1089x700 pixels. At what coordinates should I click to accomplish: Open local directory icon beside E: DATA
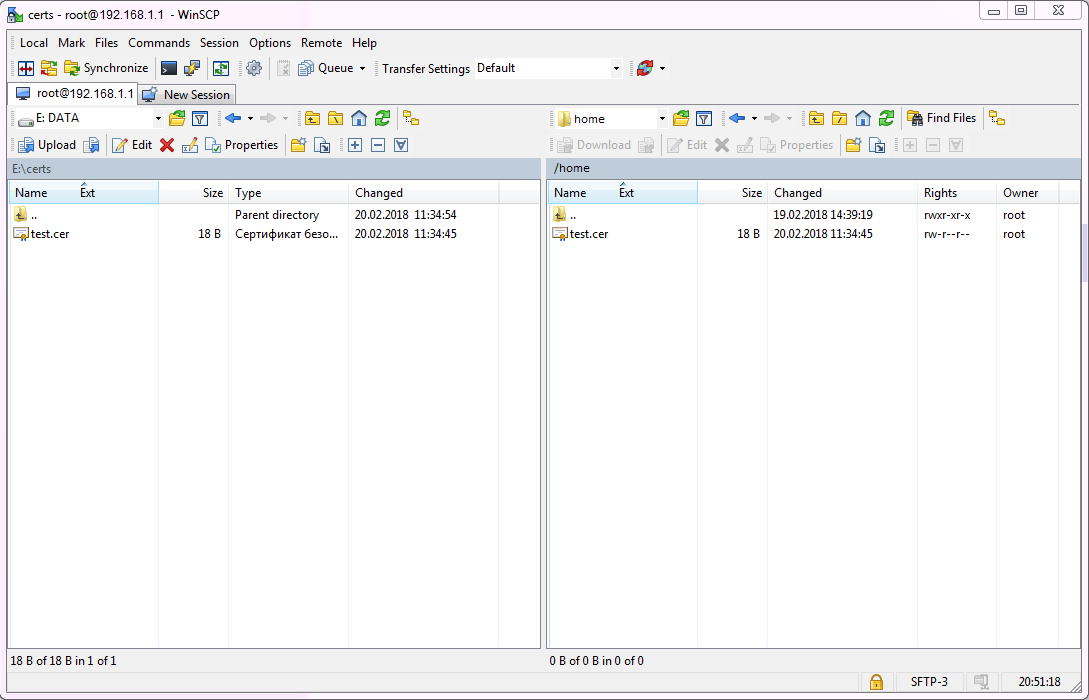[x=177, y=119]
